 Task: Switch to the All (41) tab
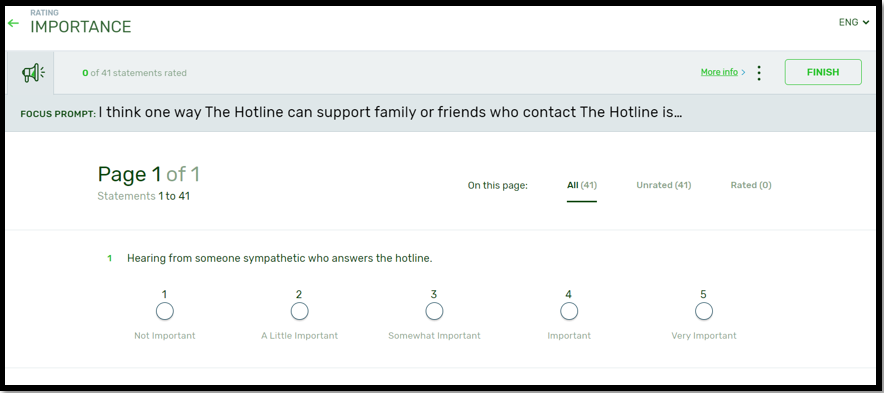pyautogui.click(x=582, y=185)
